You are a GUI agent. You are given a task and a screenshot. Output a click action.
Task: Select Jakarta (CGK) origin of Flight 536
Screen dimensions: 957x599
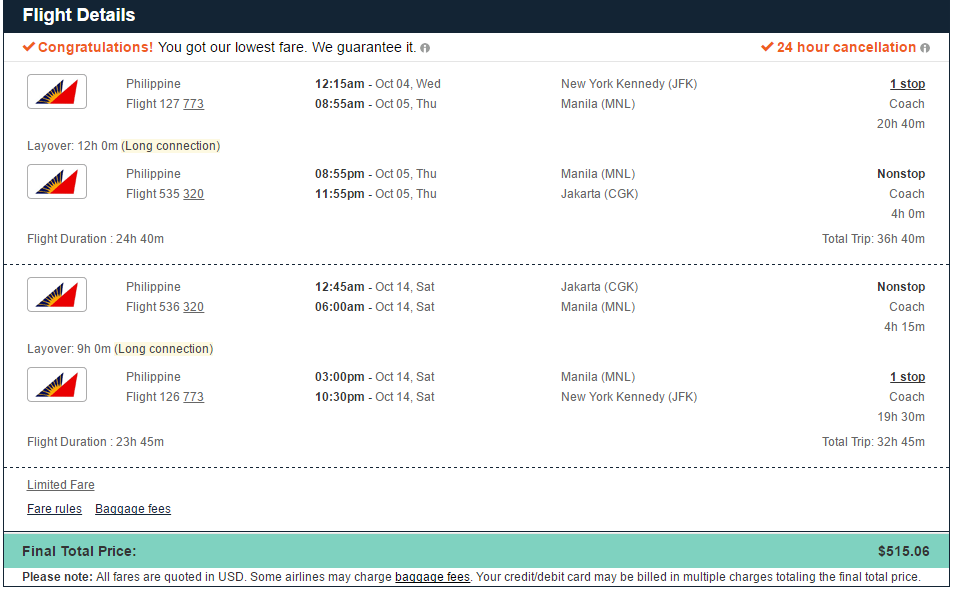(600, 287)
